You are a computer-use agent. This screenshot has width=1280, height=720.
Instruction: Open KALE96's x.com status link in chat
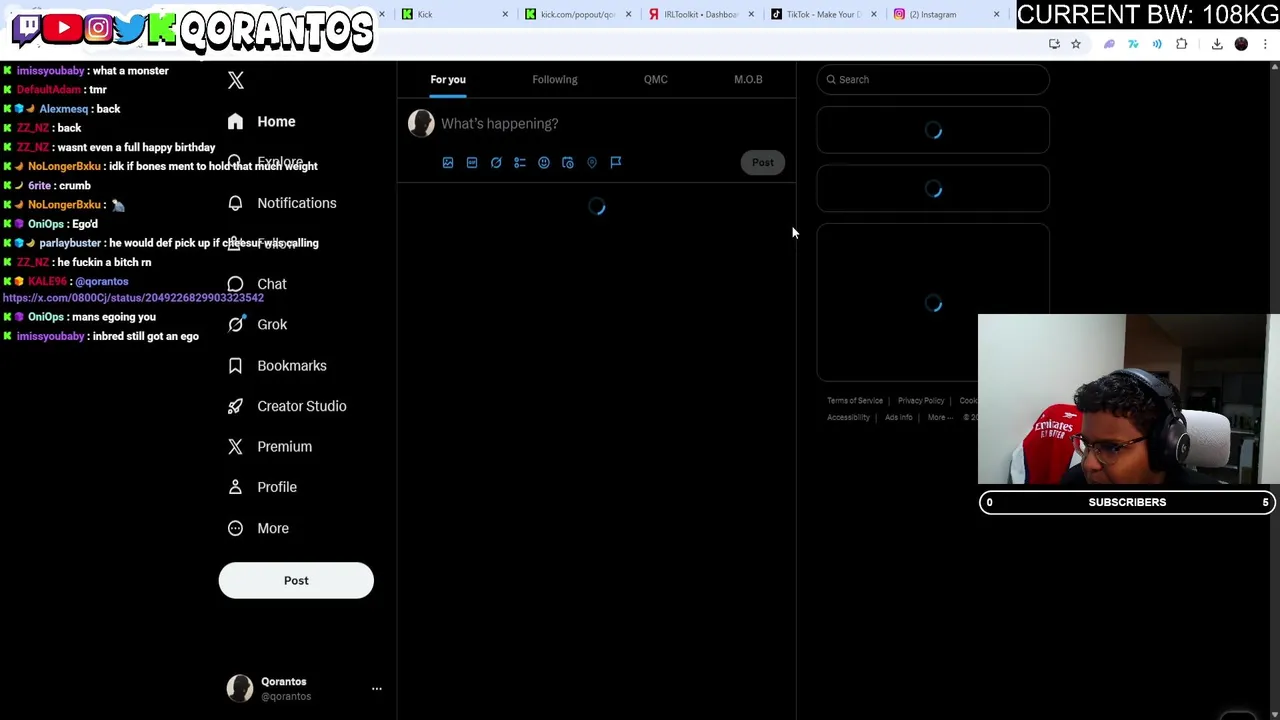[133, 298]
